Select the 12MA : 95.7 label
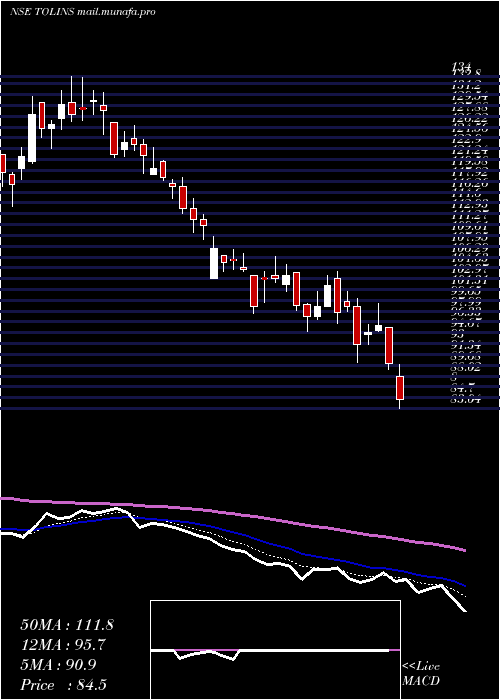Viewport: 500px width, 700px height. tap(63, 646)
